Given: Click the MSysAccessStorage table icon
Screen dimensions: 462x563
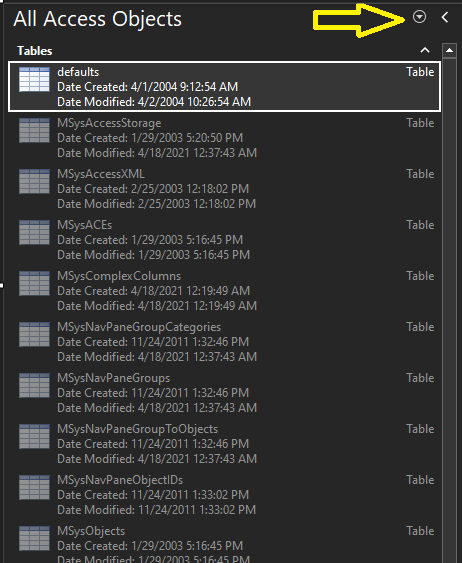Looking at the screenshot, I should [x=34, y=130].
